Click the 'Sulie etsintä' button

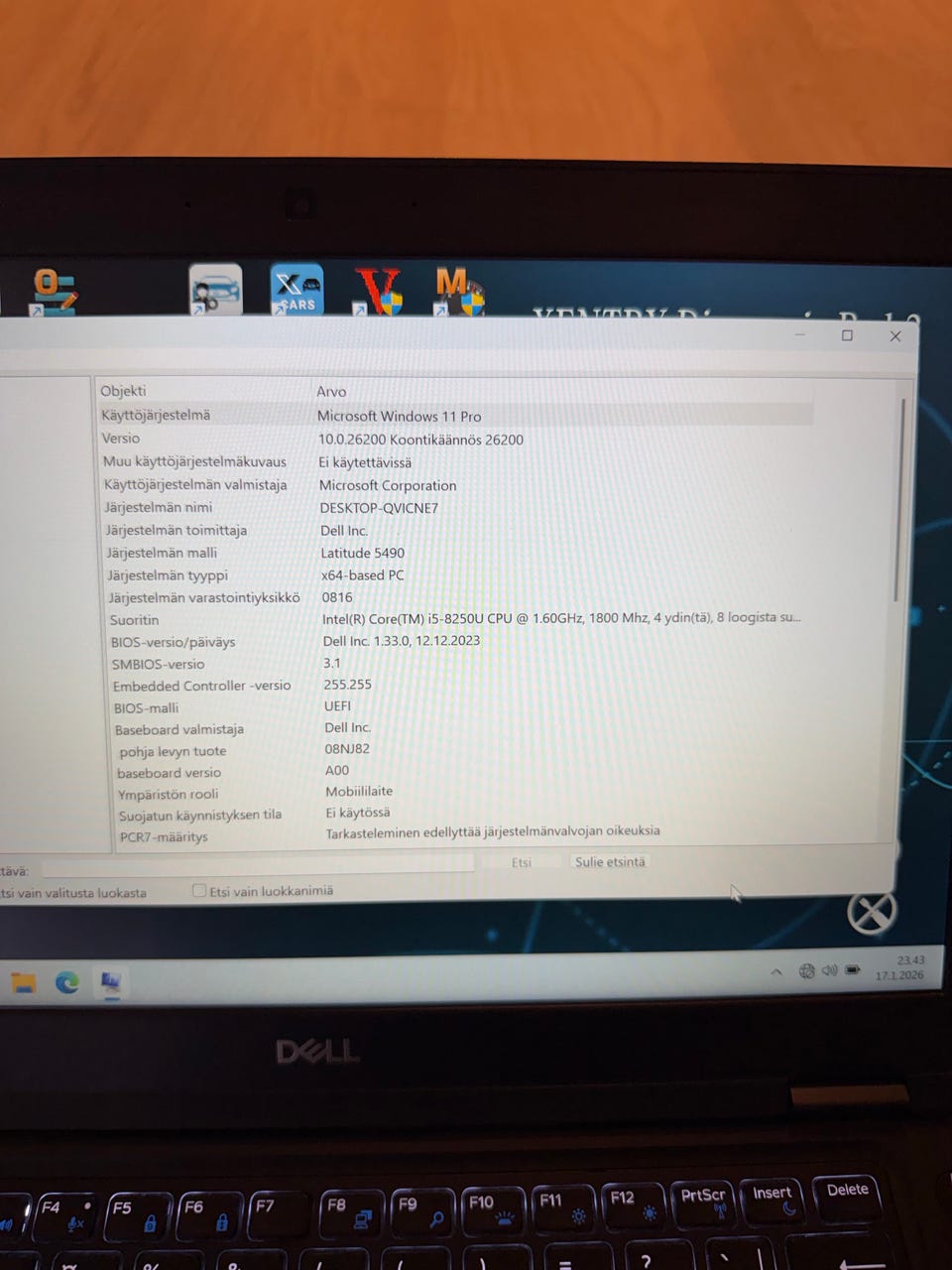coord(610,861)
